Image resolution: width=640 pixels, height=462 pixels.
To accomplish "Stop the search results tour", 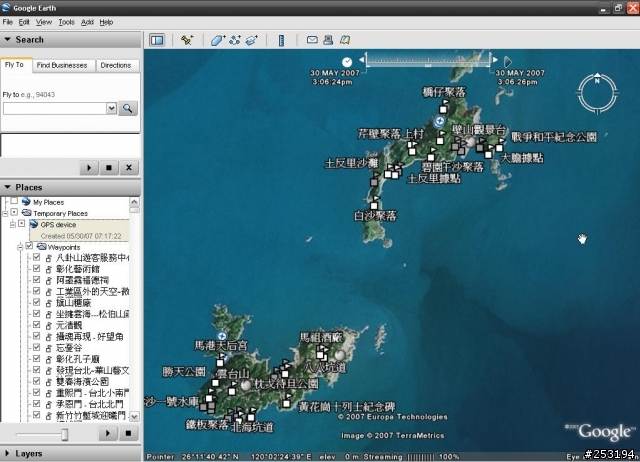I will (109, 167).
